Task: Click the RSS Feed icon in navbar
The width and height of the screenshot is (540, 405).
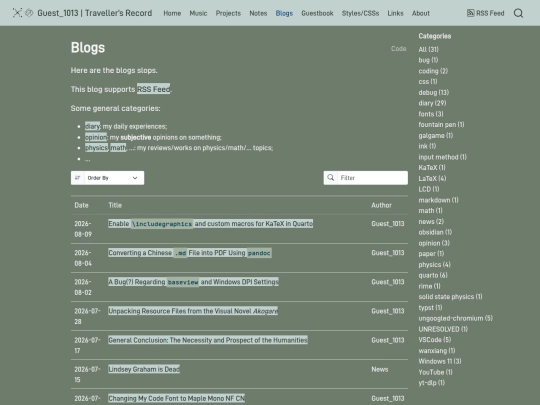Action: (470, 13)
